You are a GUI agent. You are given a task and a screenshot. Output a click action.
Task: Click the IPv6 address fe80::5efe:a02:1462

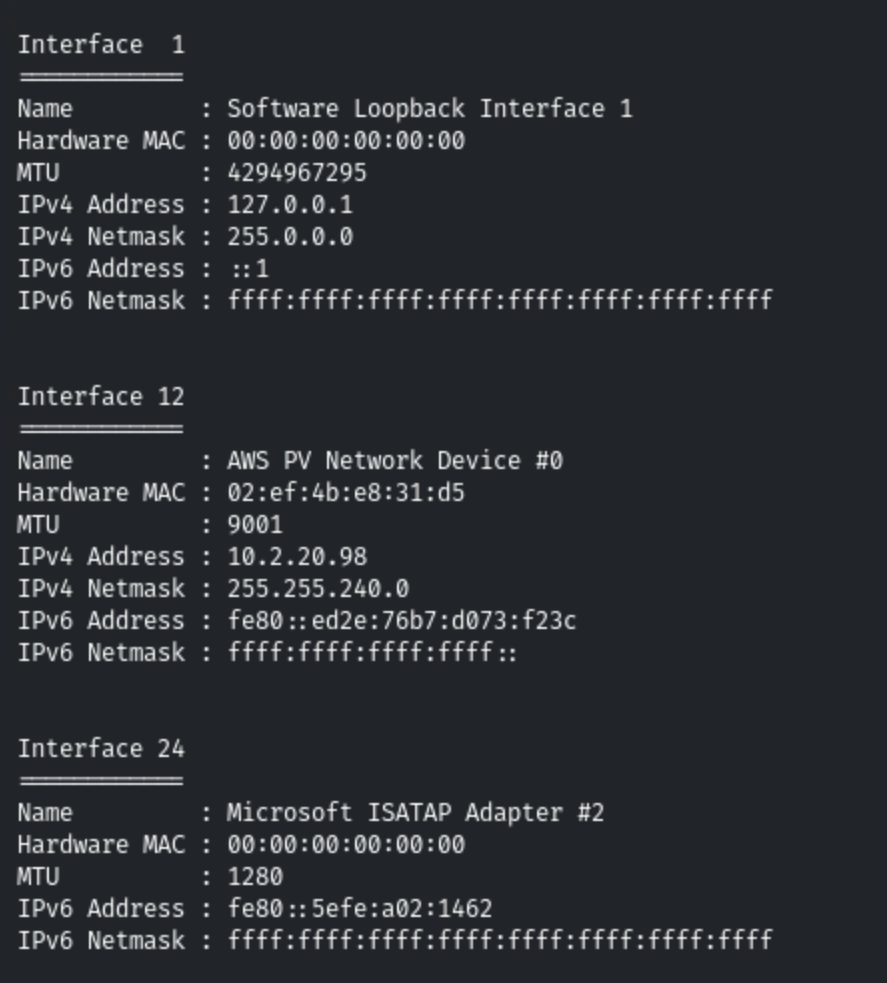coord(360,909)
